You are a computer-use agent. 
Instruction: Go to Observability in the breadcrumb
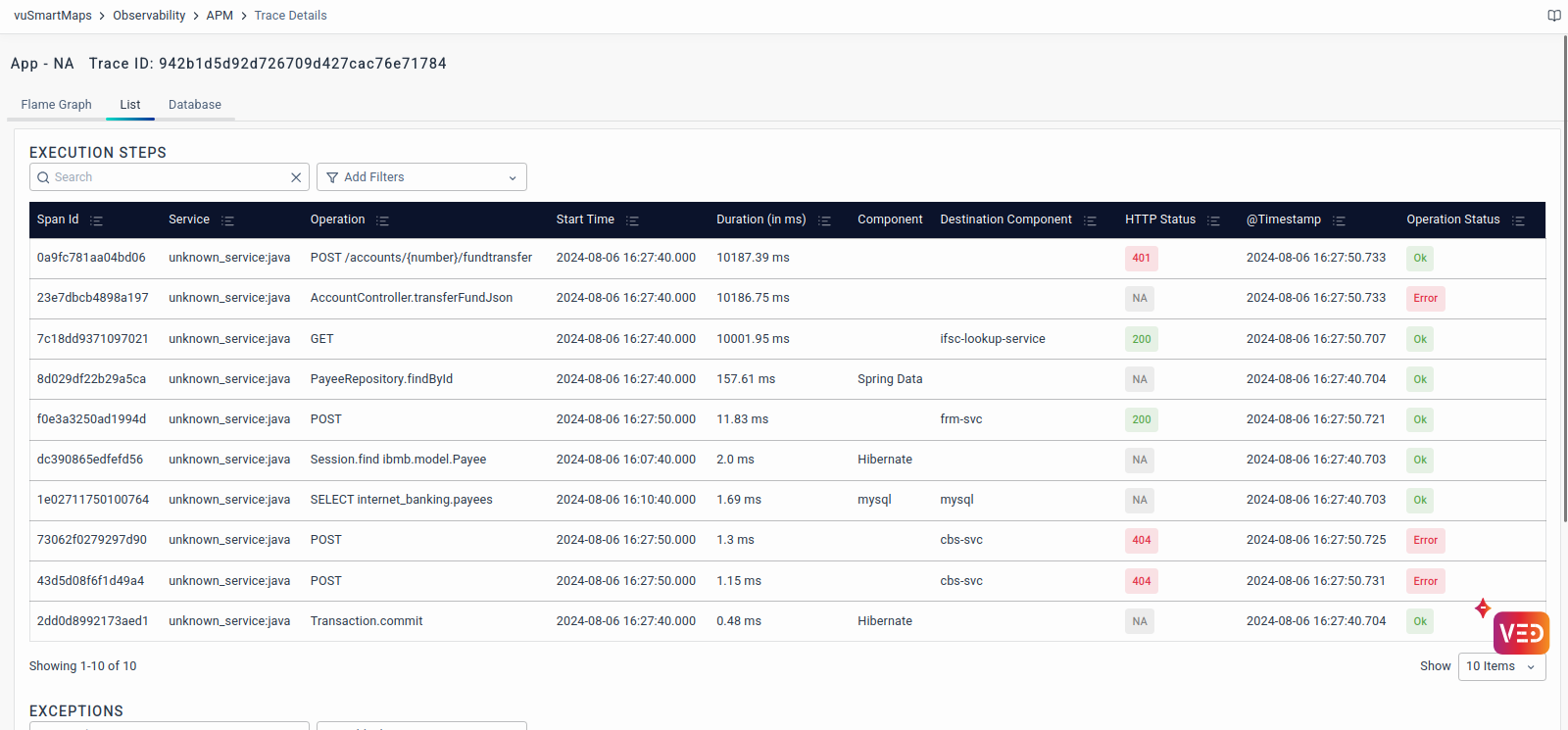coord(149,16)
